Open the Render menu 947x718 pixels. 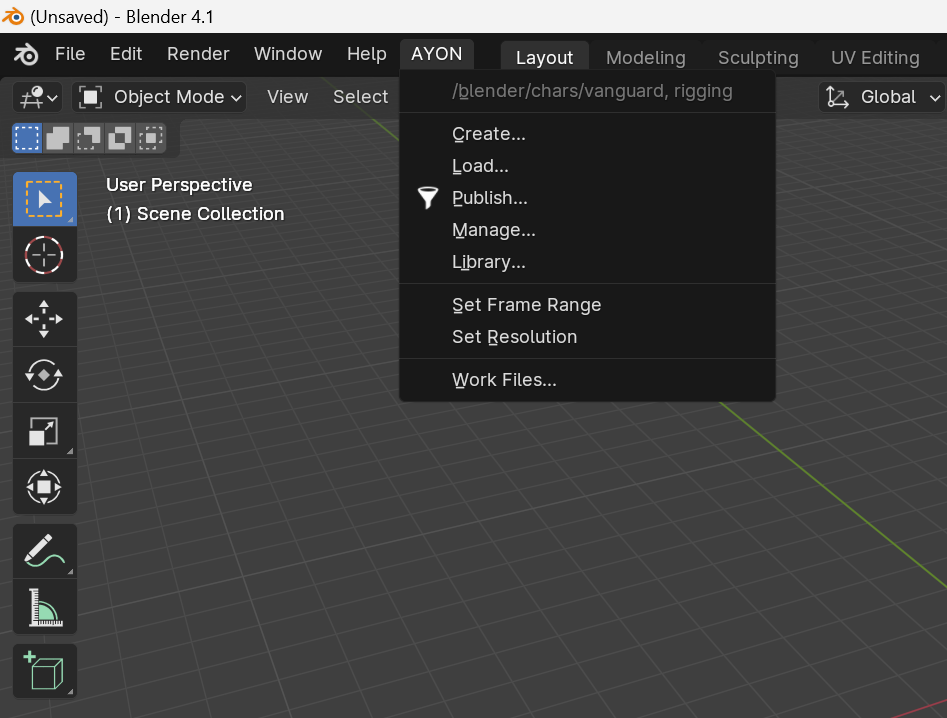point(198,54)
